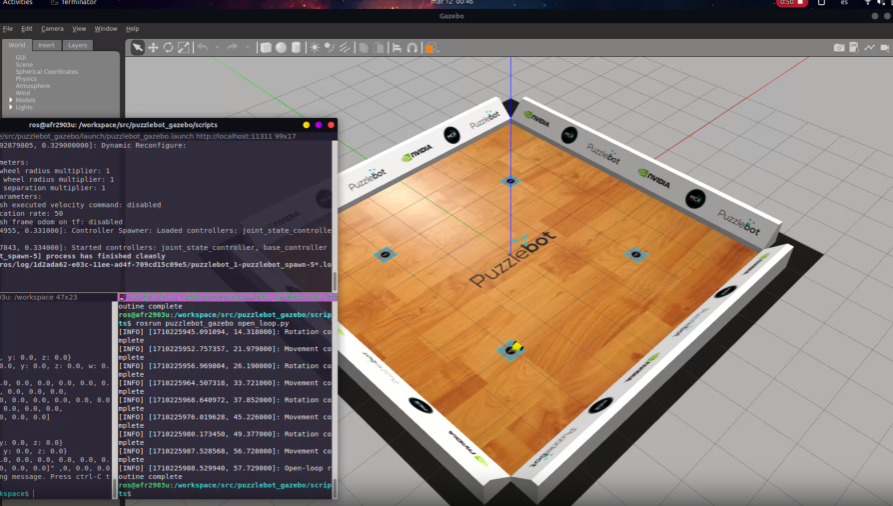
Task: Select the translate mode tool
Action: coord(153,47)
